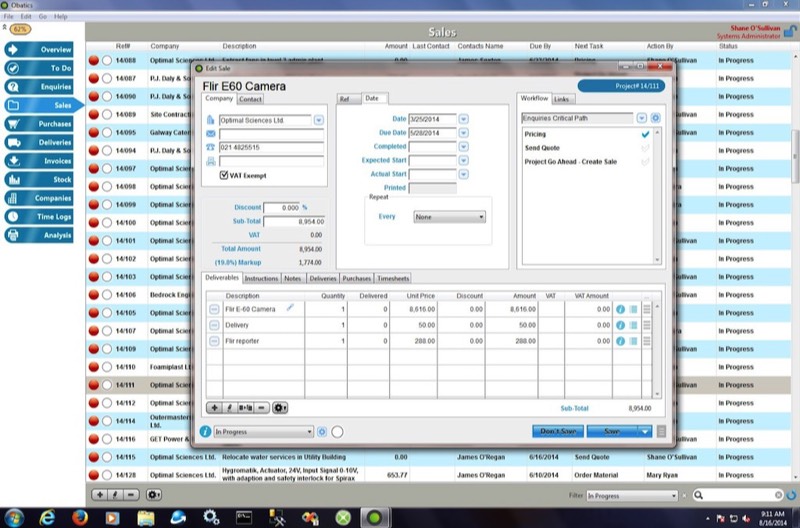Click the Don't Save button

(558, 432)
